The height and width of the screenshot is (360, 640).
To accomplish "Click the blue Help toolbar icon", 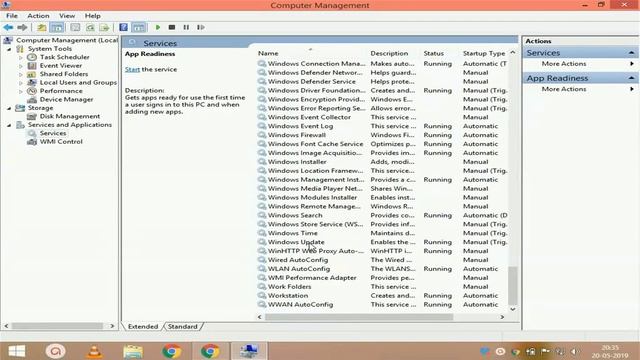I will click(x=123, y=27).
